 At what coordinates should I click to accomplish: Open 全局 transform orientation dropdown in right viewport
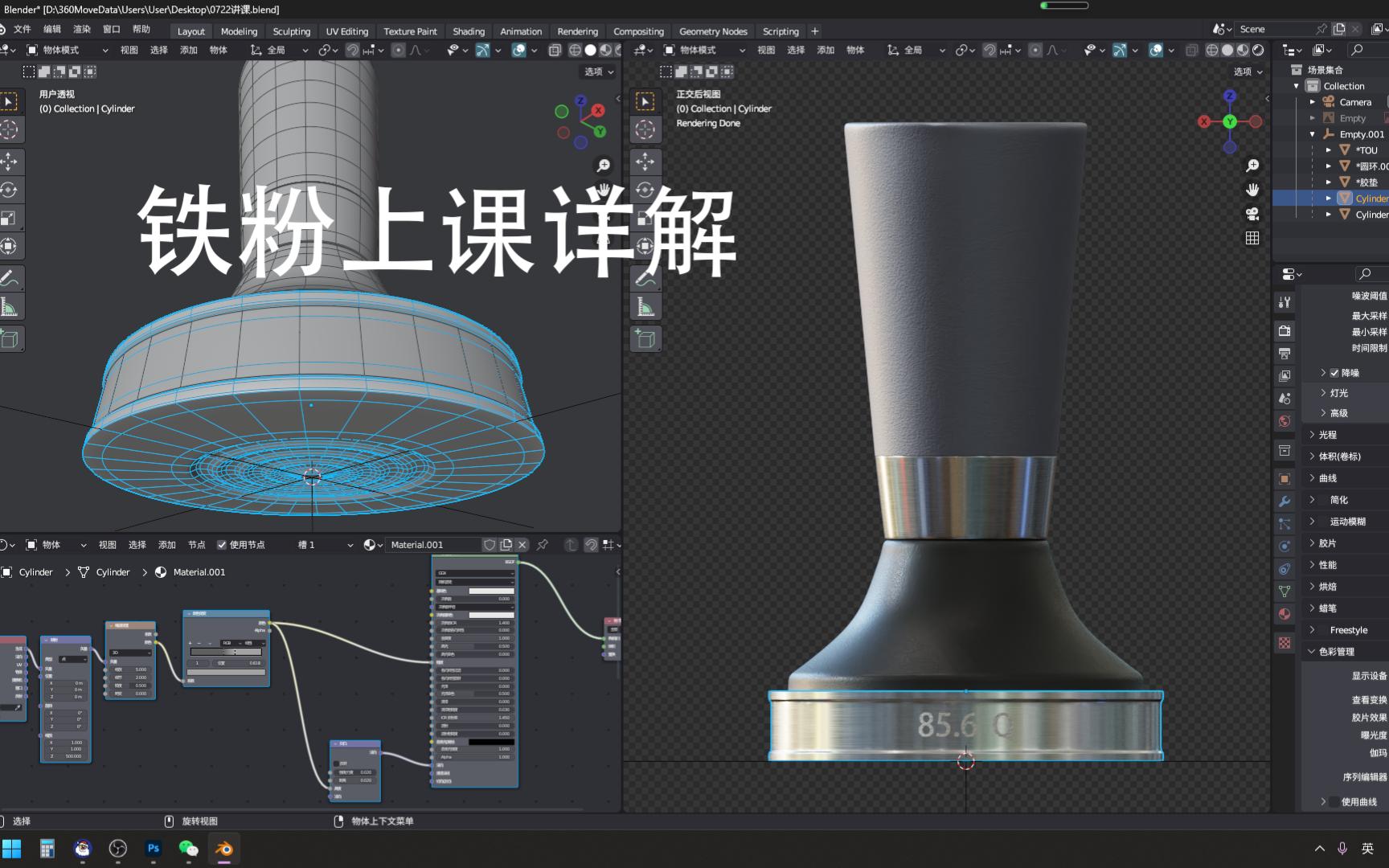click(x=916, y=50)
